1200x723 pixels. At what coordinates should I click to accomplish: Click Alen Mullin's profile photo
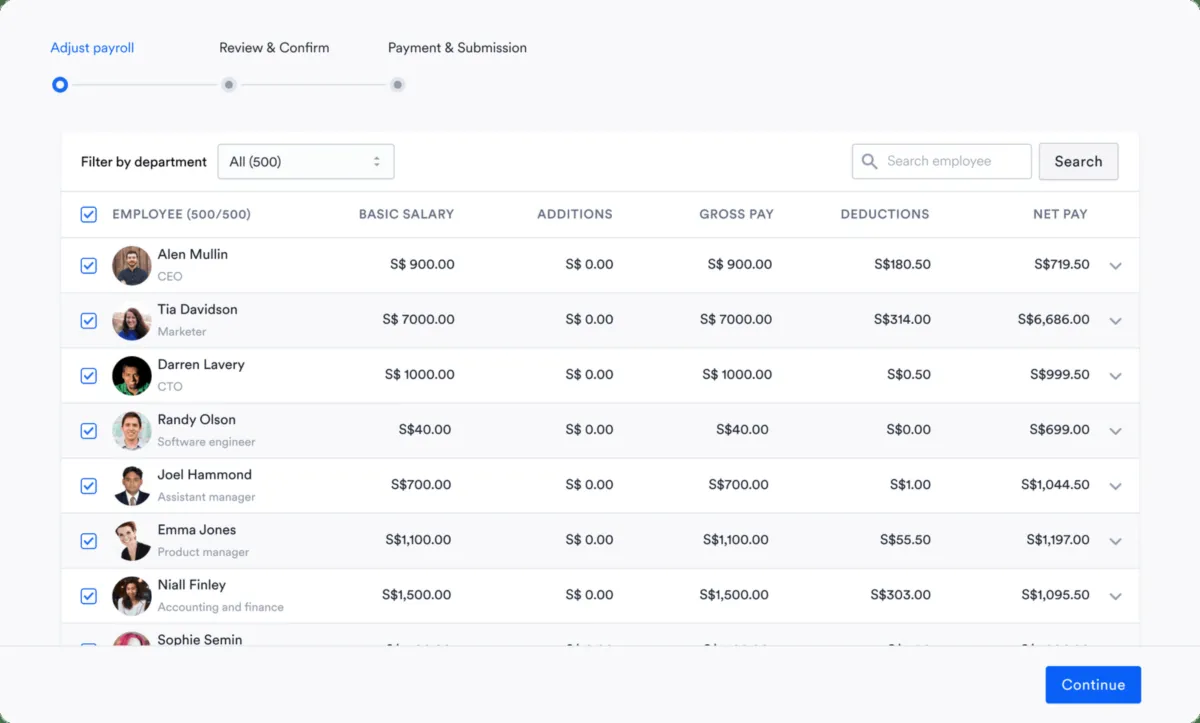coord(132,266)
